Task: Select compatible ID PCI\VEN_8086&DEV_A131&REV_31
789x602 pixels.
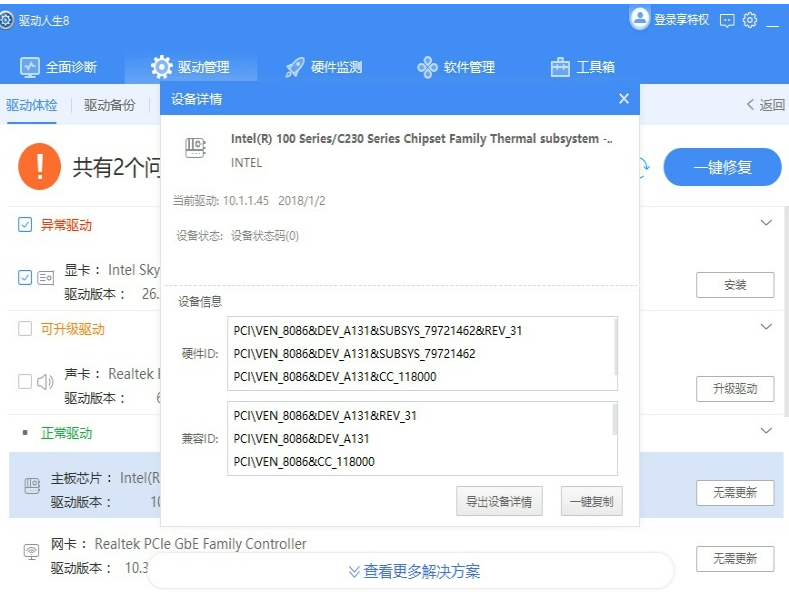Action: click(325, 416)
